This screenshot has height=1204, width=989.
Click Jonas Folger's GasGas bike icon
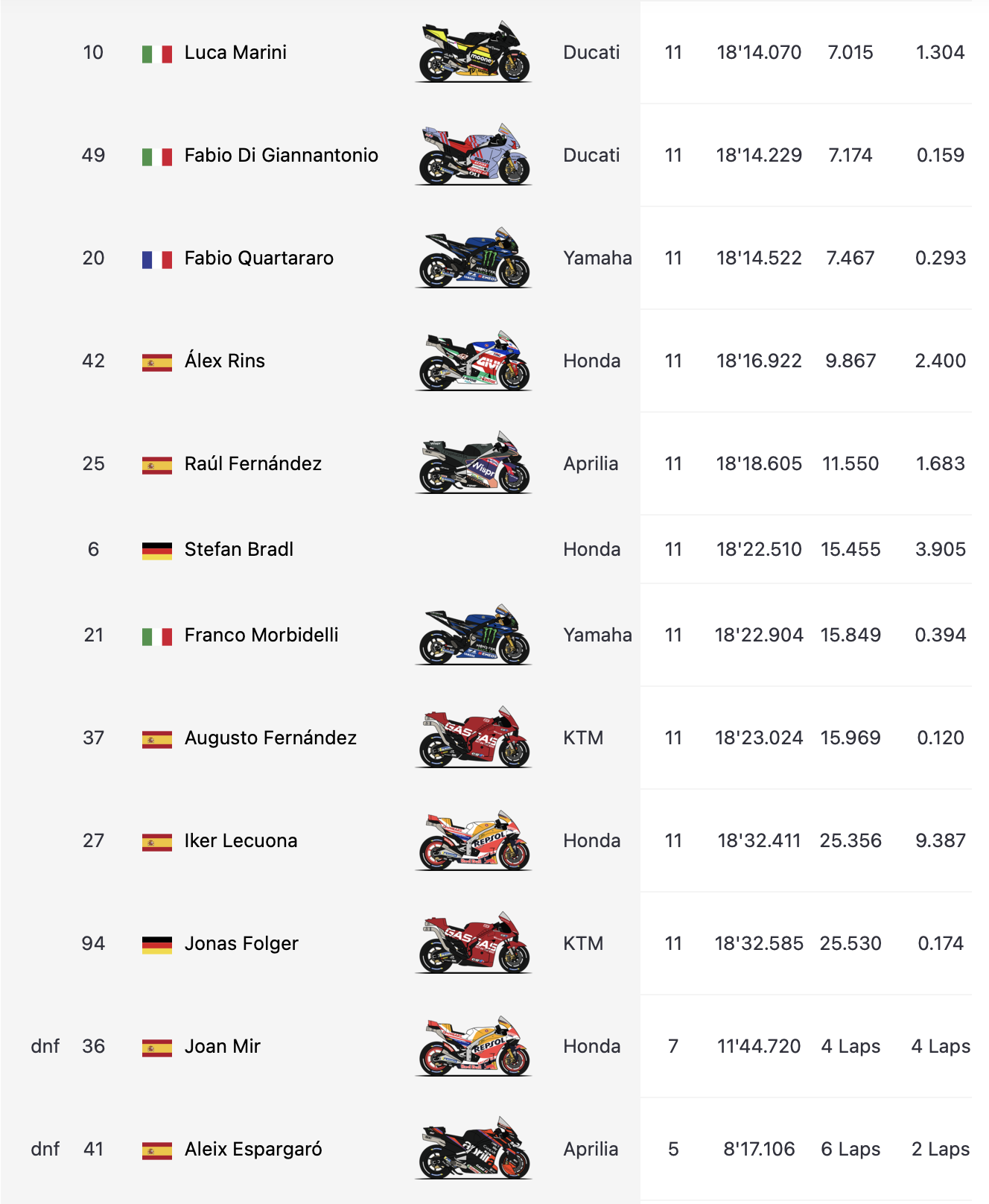[x=474, y=943]
